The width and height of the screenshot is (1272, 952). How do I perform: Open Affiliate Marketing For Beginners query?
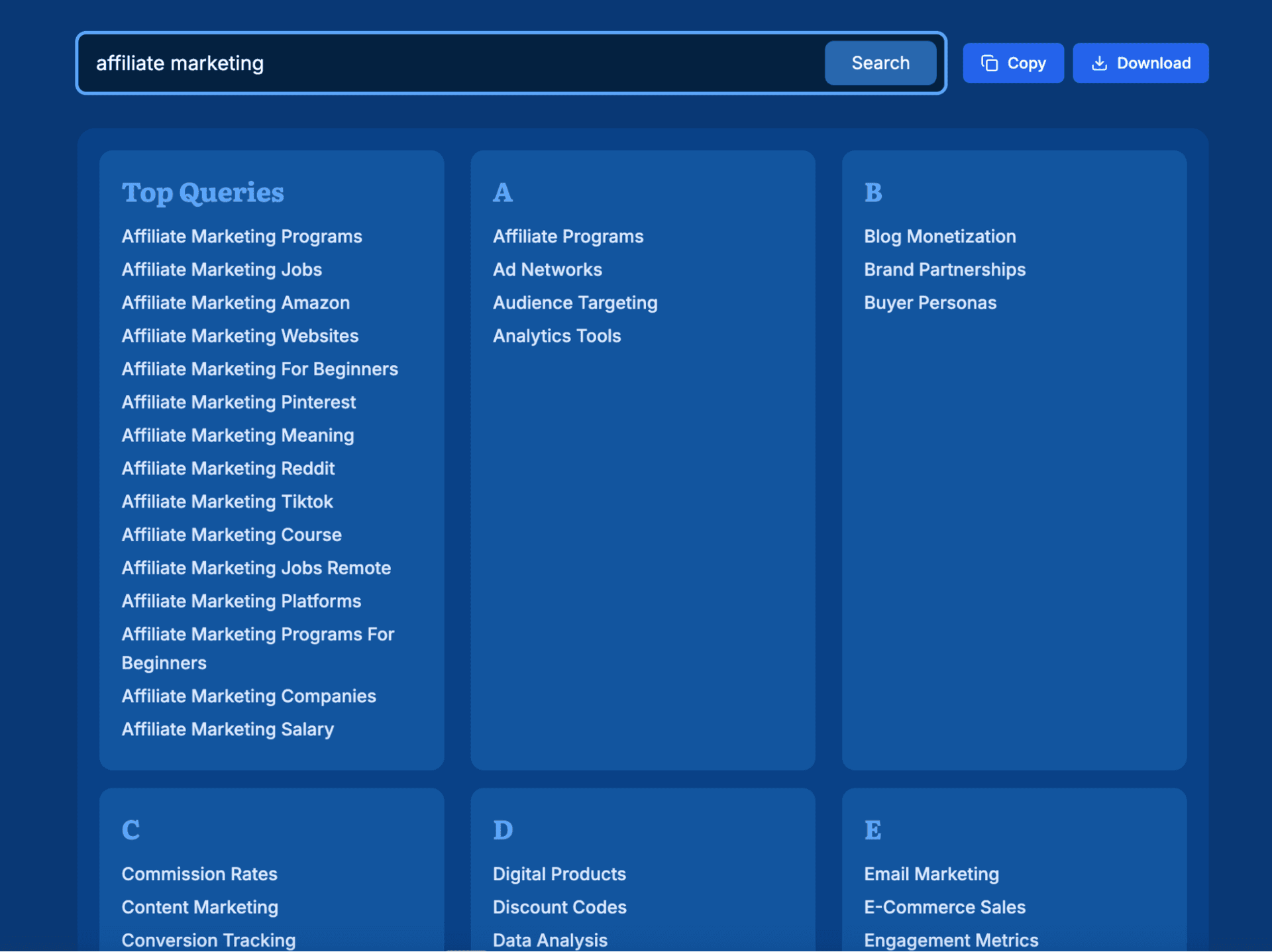[x=260, y=369]
